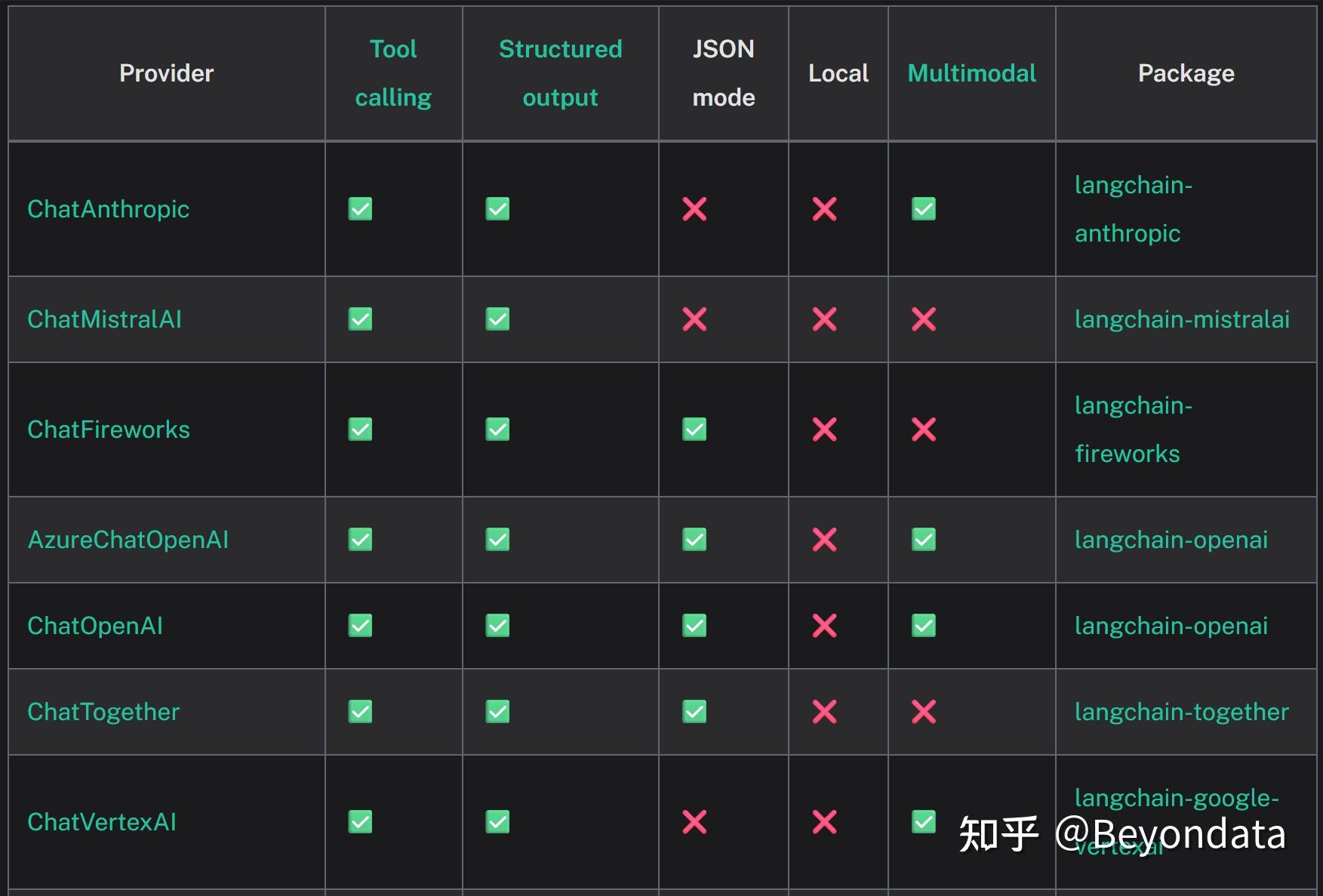
Task: Click the Multimodal column header link
Action: click(x=971, y=73)
